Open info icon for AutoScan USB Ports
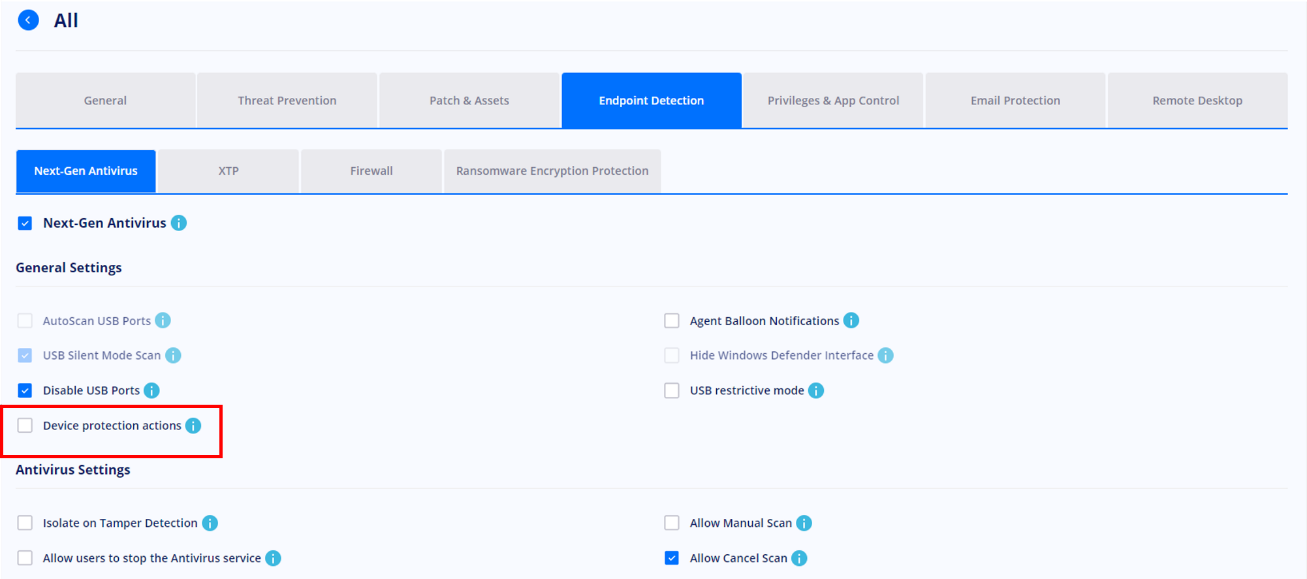The height and width of the screenshot is (579, 1307). click(x=163, y=321)
